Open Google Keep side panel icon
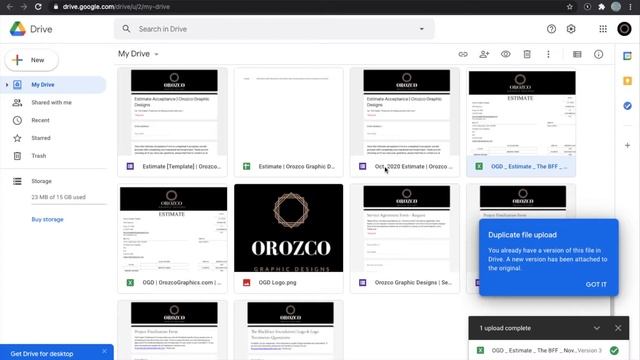This screenshot has width=640, height=360. pos(627,81)
